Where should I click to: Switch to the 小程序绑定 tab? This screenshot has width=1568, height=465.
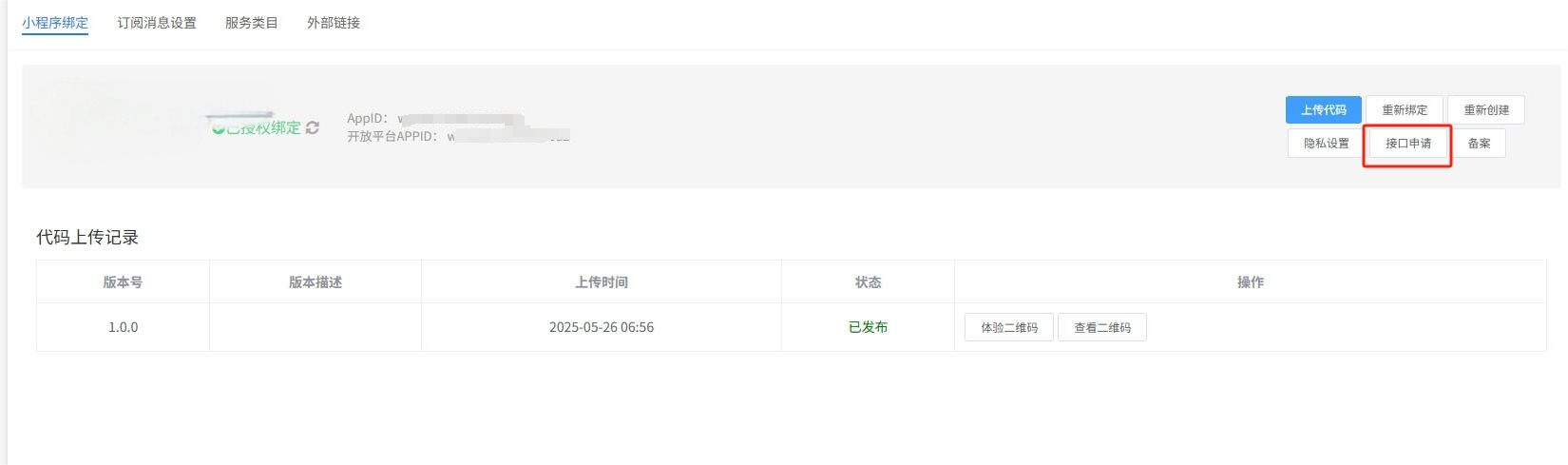coord(55,23)
